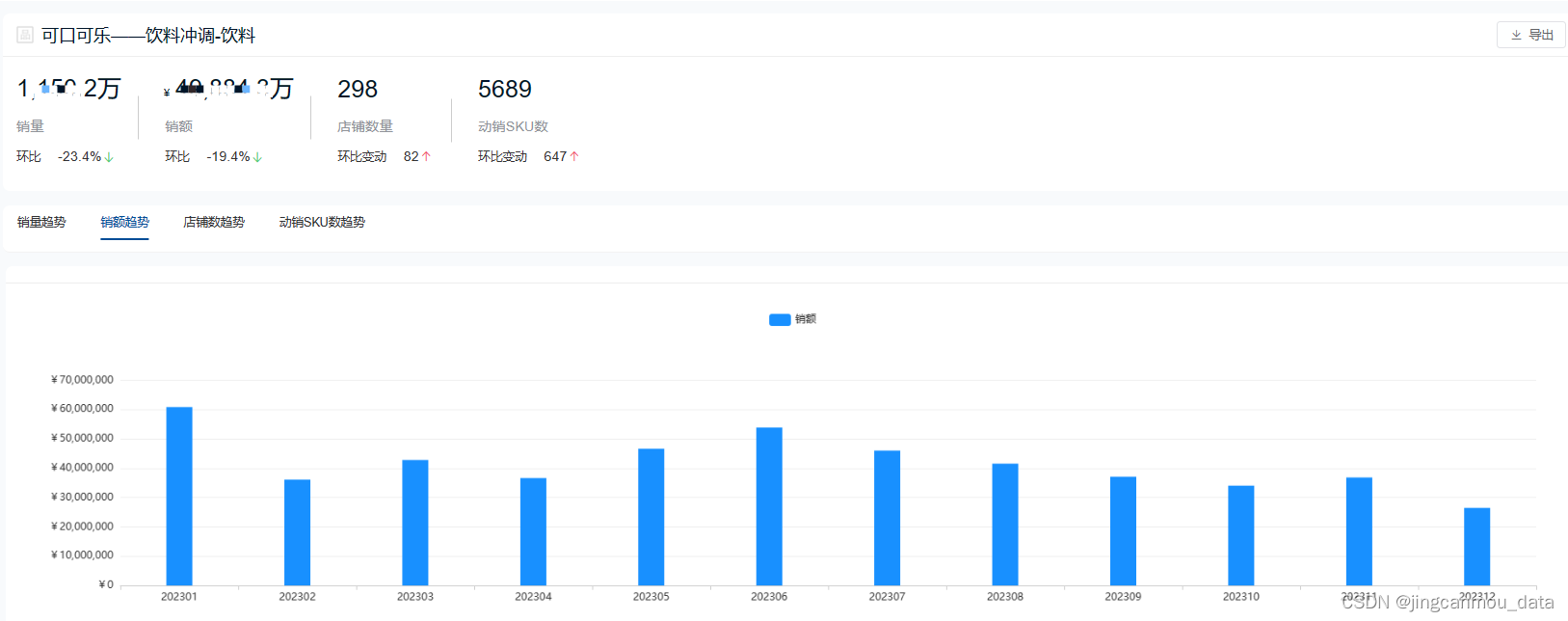Click the 202303 sales bar

coord(415,523)
